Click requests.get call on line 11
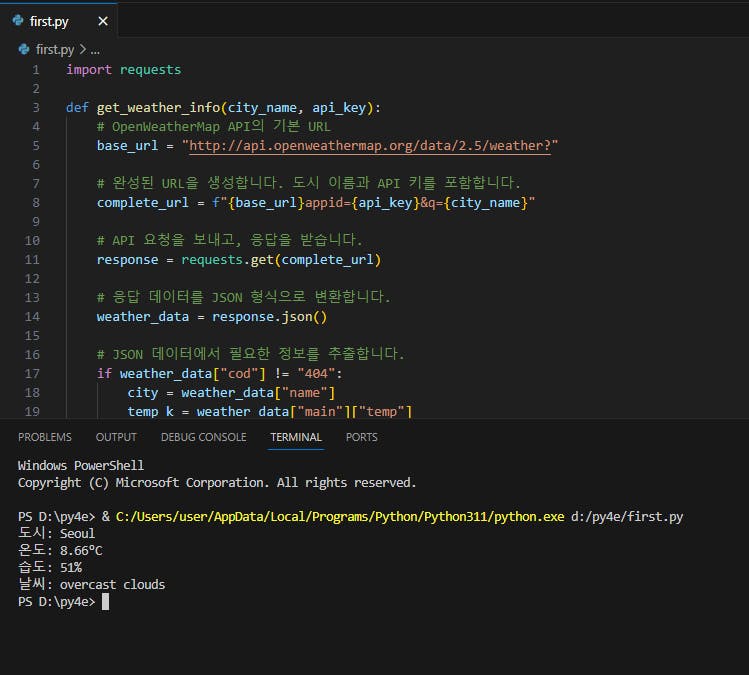 (281, 259)
